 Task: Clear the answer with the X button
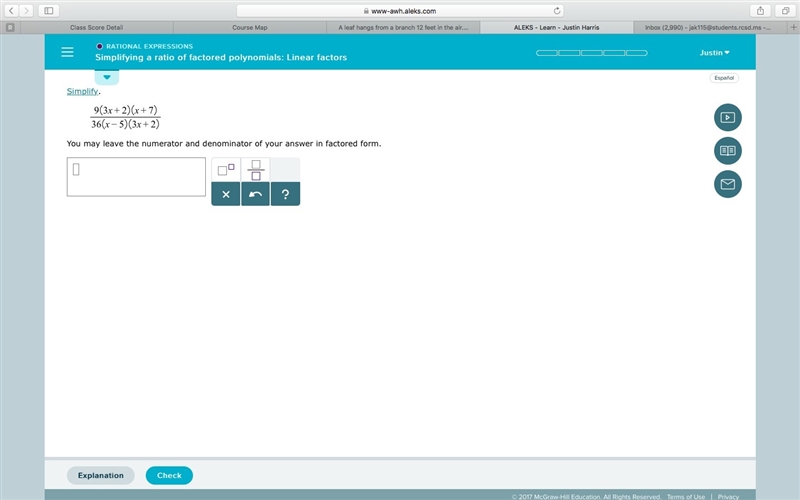[226, 194]
